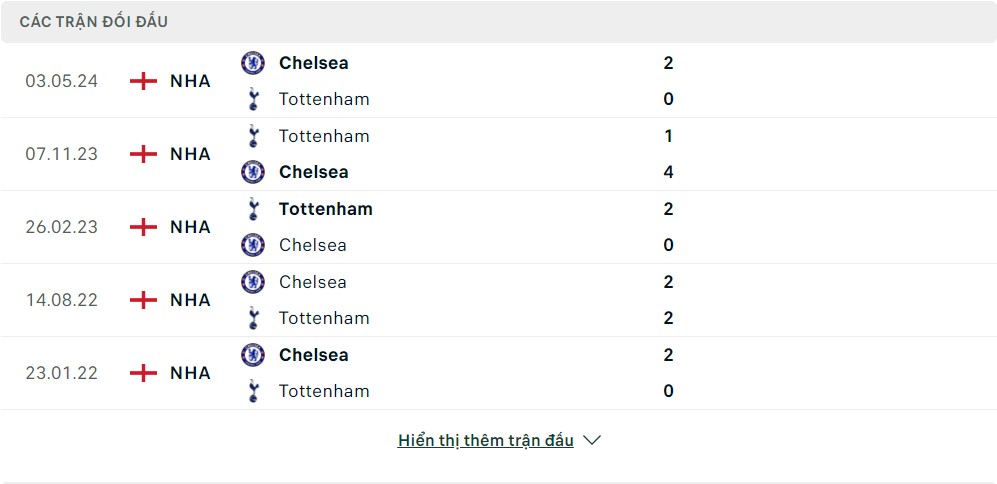Screen dimensions: 997x484
Task: Click England flag beside the 03.05.24 date
Action: pos(144,81)
